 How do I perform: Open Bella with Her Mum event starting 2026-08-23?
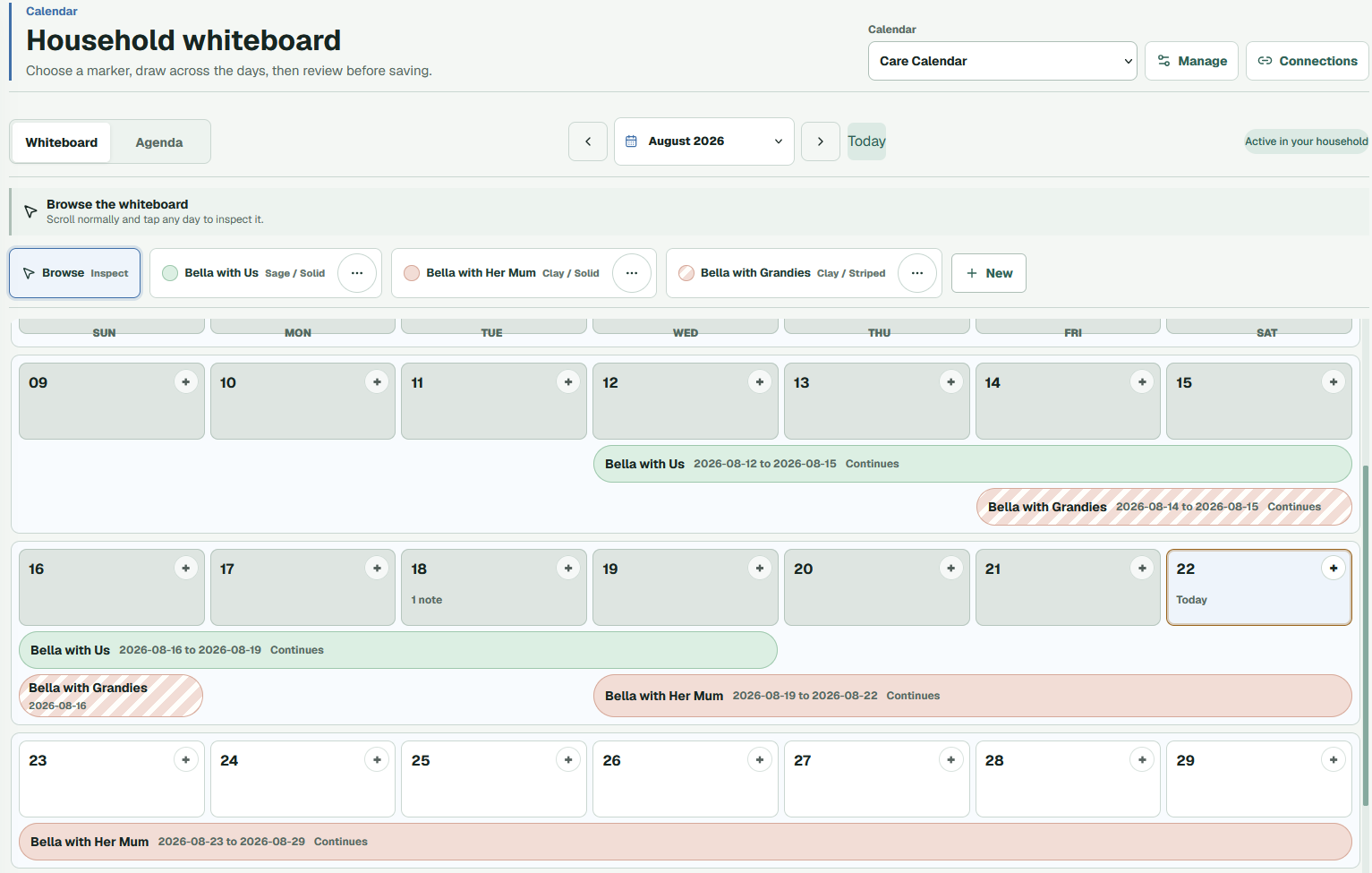coord(686,842)
